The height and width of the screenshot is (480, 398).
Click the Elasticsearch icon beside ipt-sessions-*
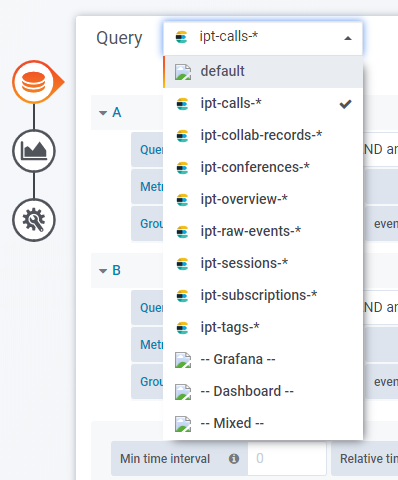(x=182, y=264)
